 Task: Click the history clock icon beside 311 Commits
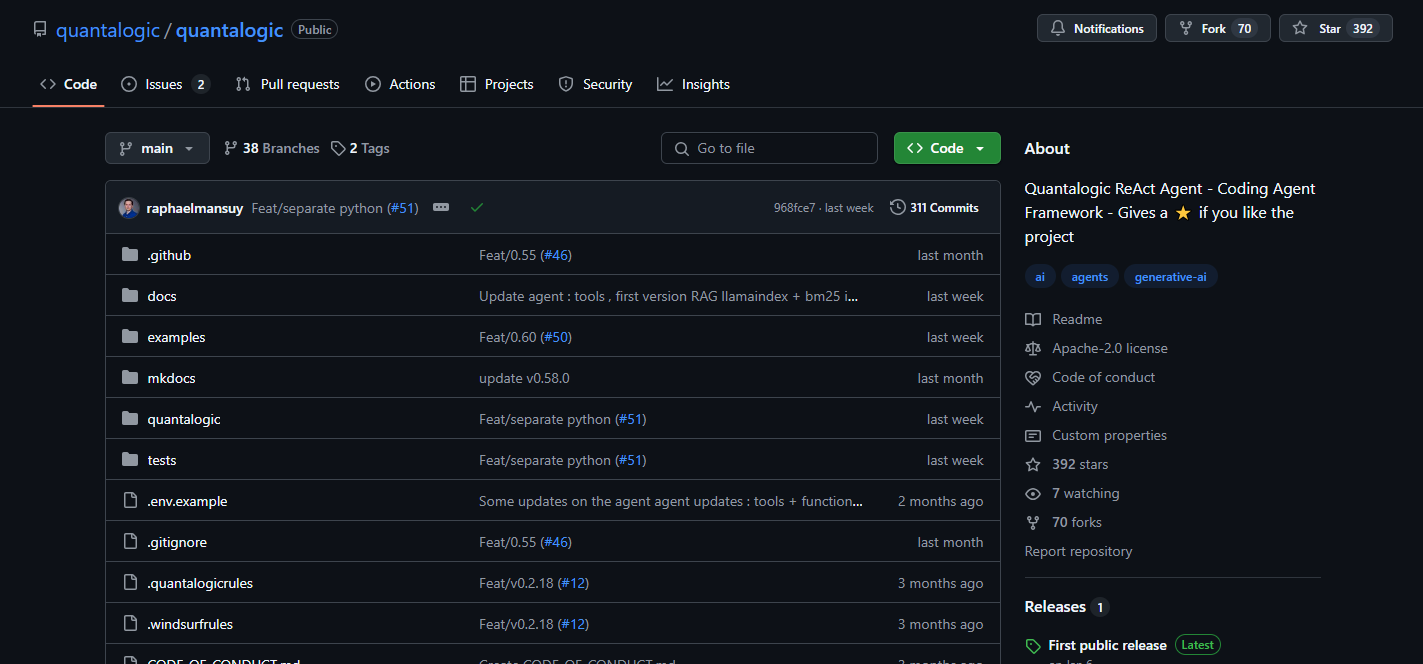pyautogui.click(x=898, y=208)
